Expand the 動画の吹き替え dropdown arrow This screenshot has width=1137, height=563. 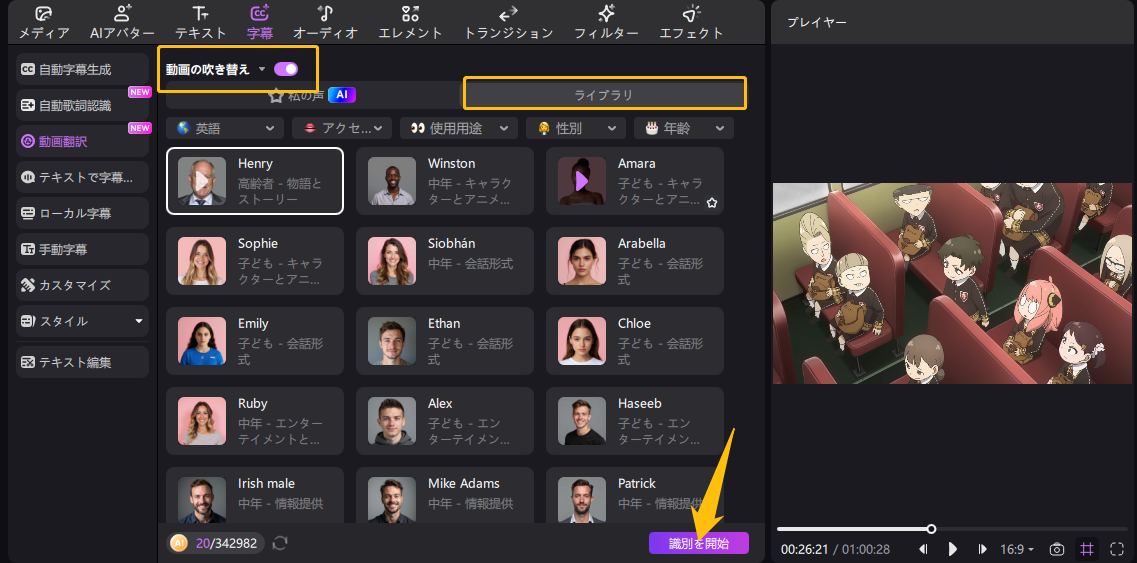(262, 70)
